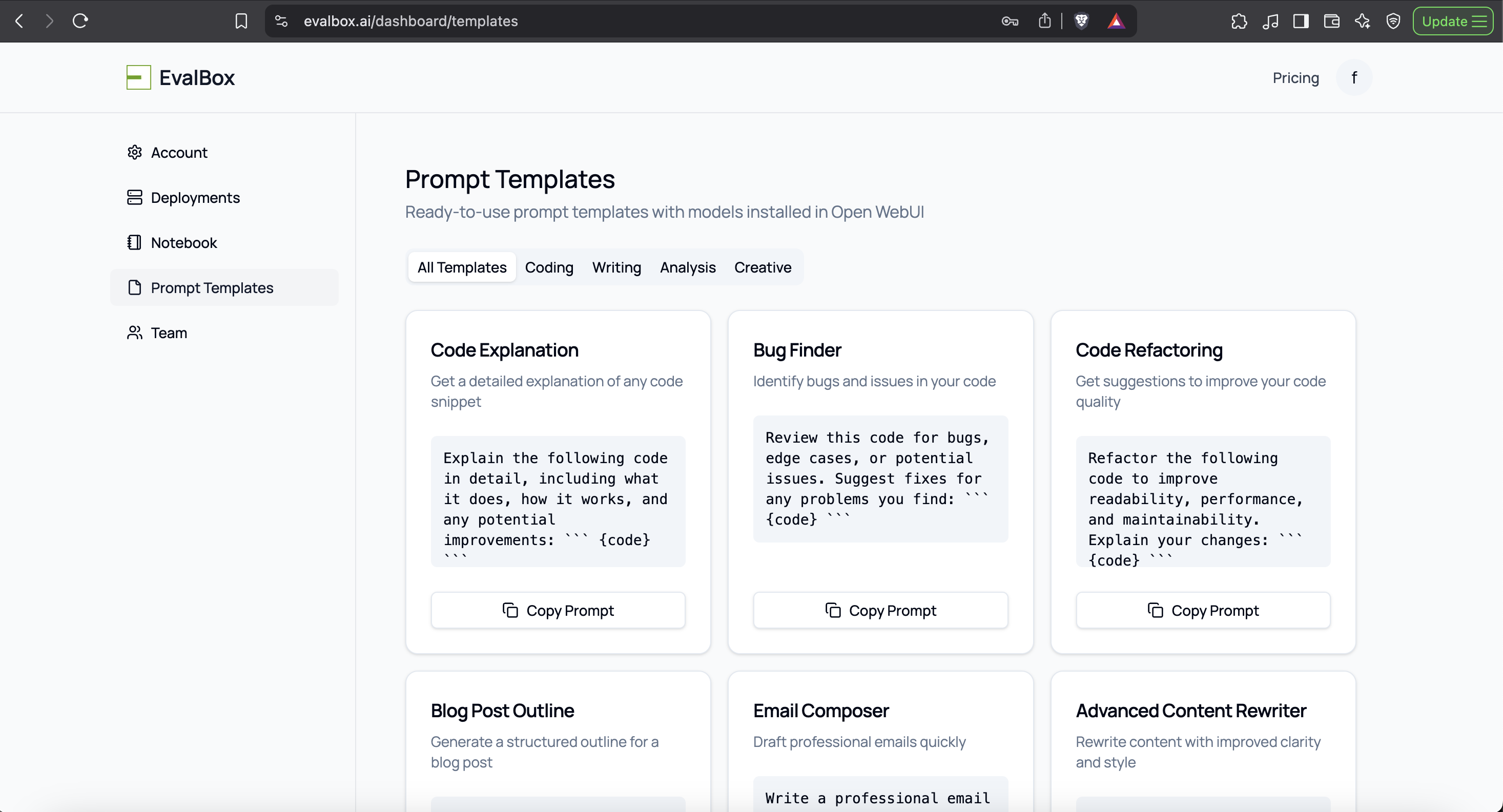The image size is (1503, 812).
Task: Switch to the Analysis tab
Action: click(687, 267)
